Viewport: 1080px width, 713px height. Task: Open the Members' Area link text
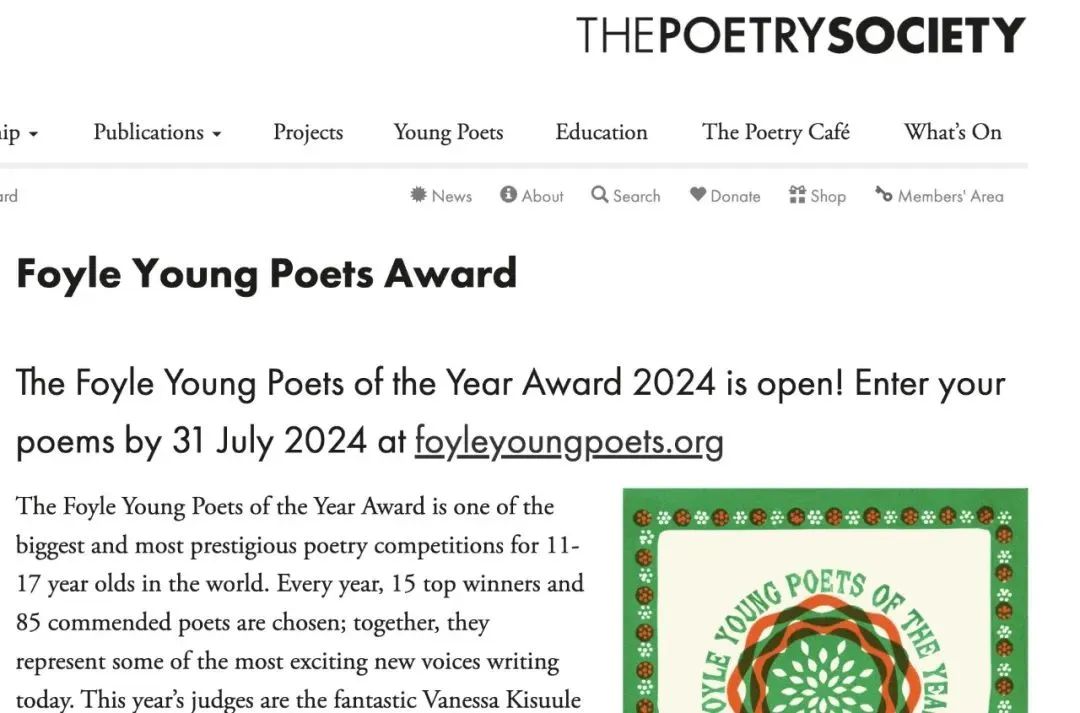coord(951,196)
